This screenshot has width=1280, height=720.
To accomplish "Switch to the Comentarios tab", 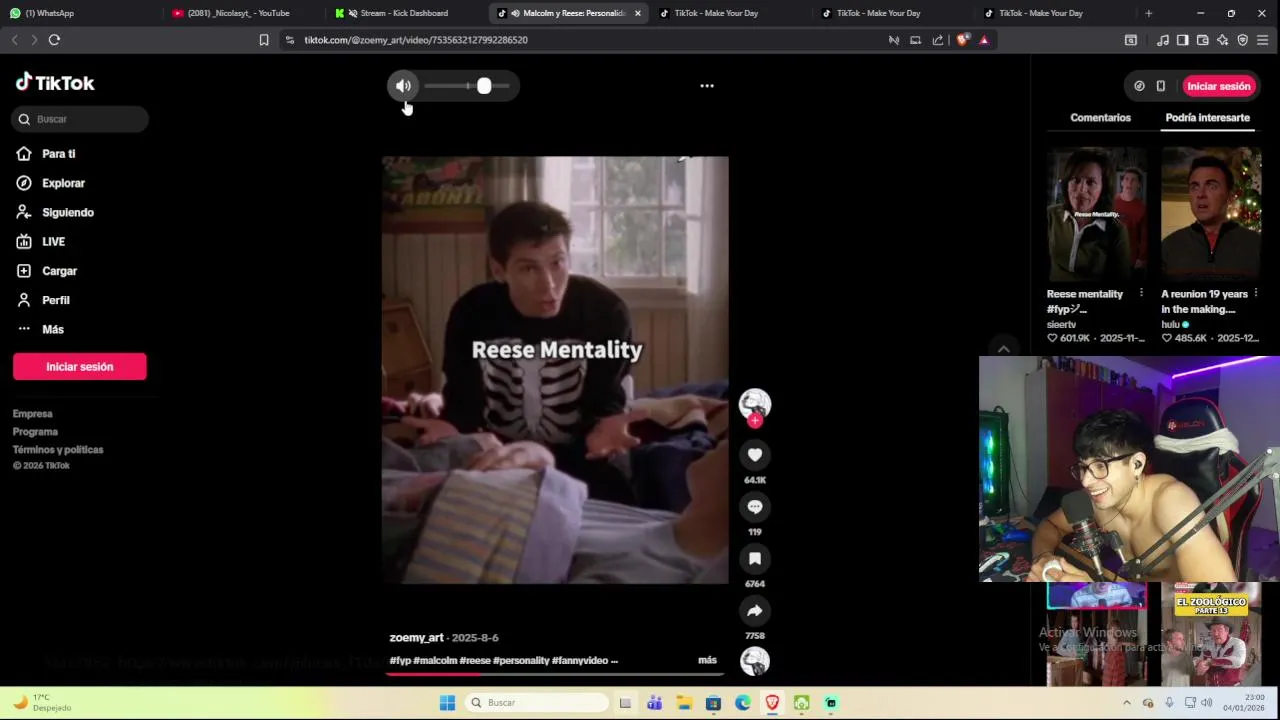I will click(1100, 118).
